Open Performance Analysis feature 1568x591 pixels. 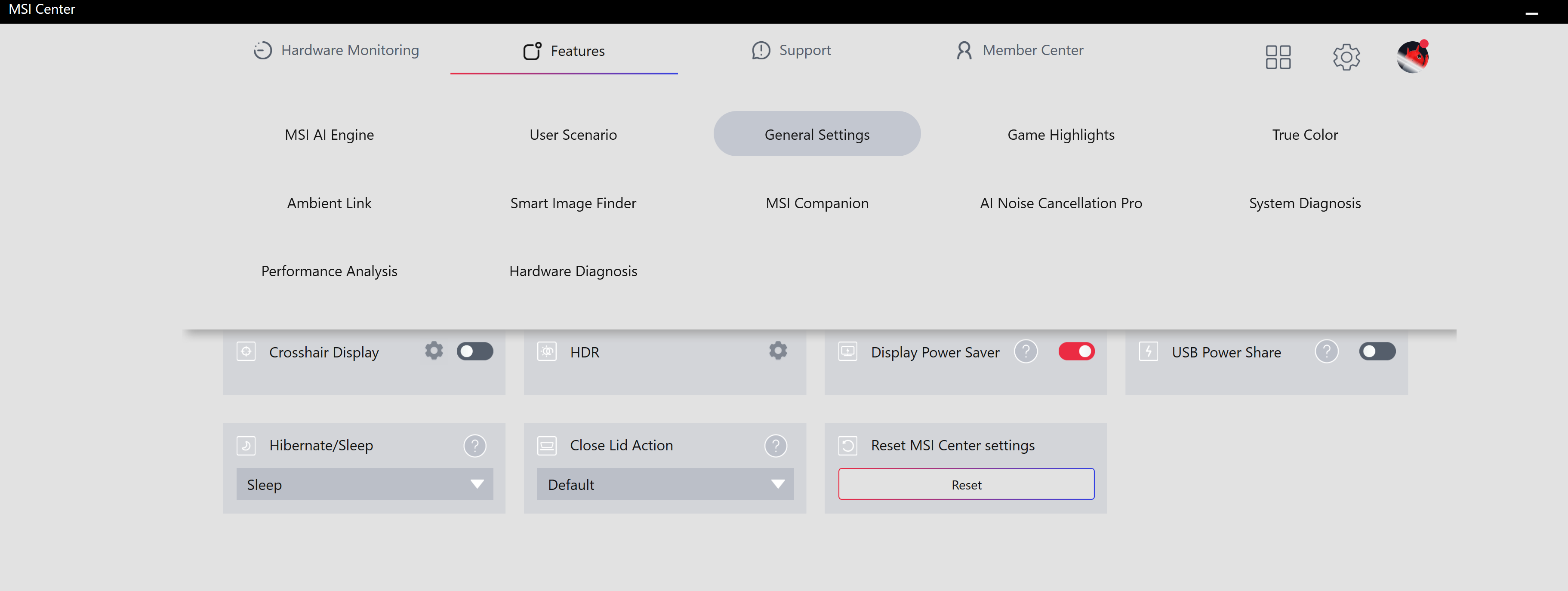(x=329, y=271)
